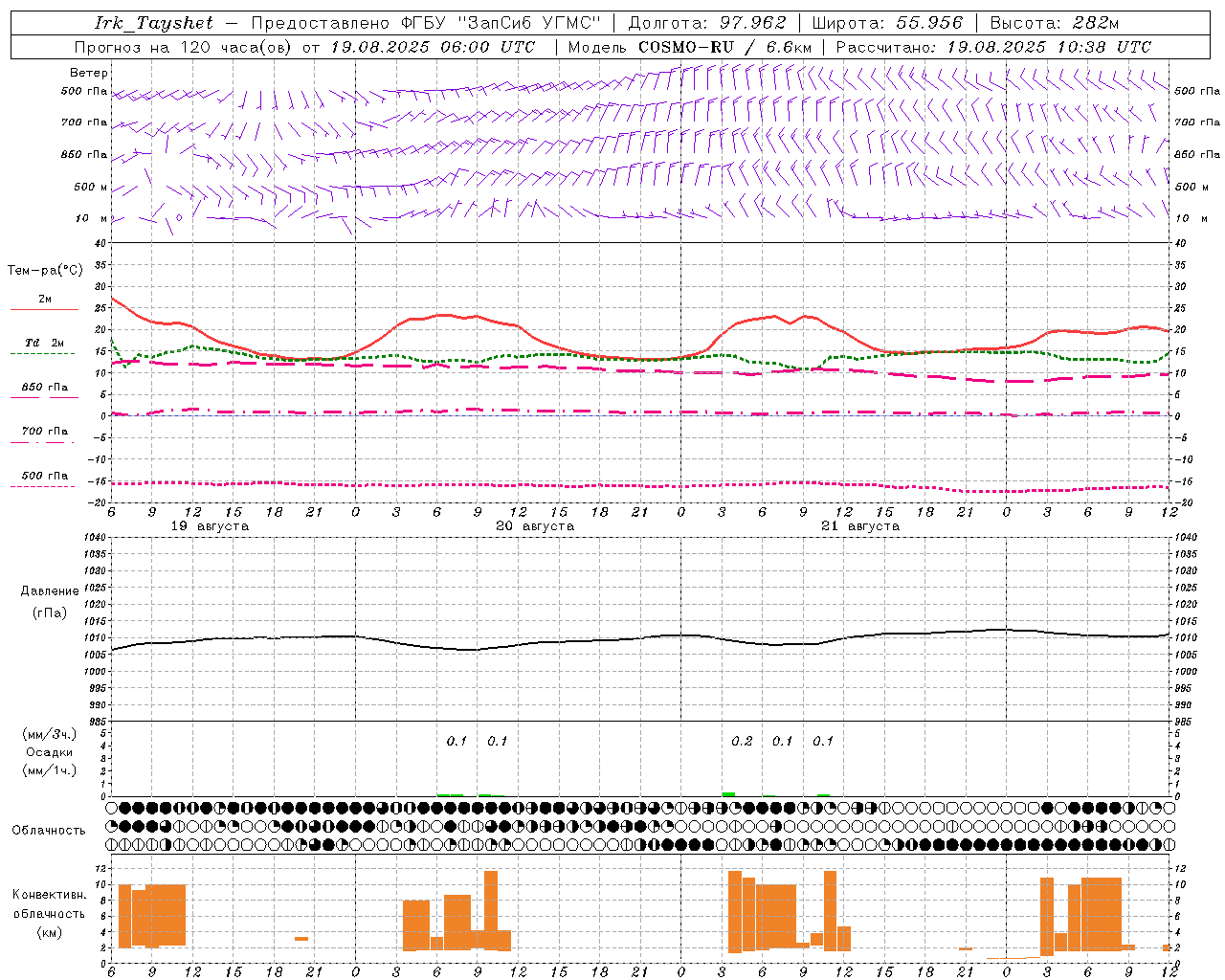The image size is (1225, 980).
Task: Click the Долгота: 97.962 value
Action: [x=707, y=23]
